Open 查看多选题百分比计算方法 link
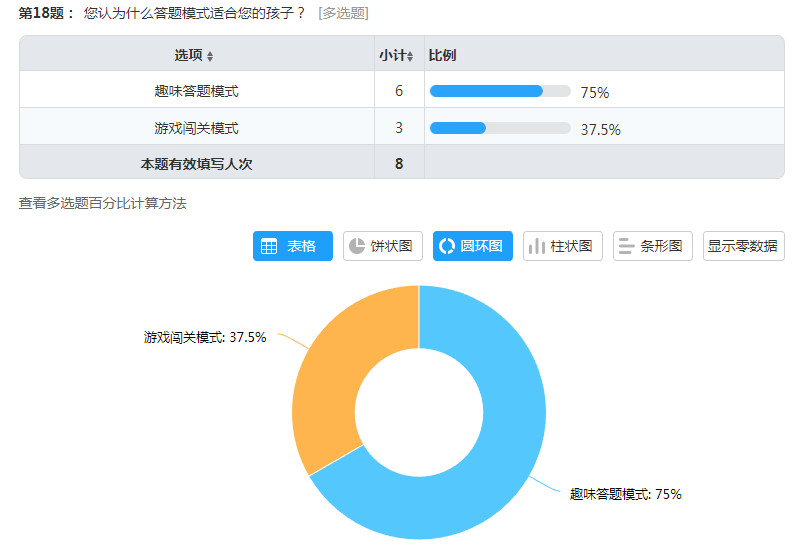793x547 pixels. coord(103,203)
